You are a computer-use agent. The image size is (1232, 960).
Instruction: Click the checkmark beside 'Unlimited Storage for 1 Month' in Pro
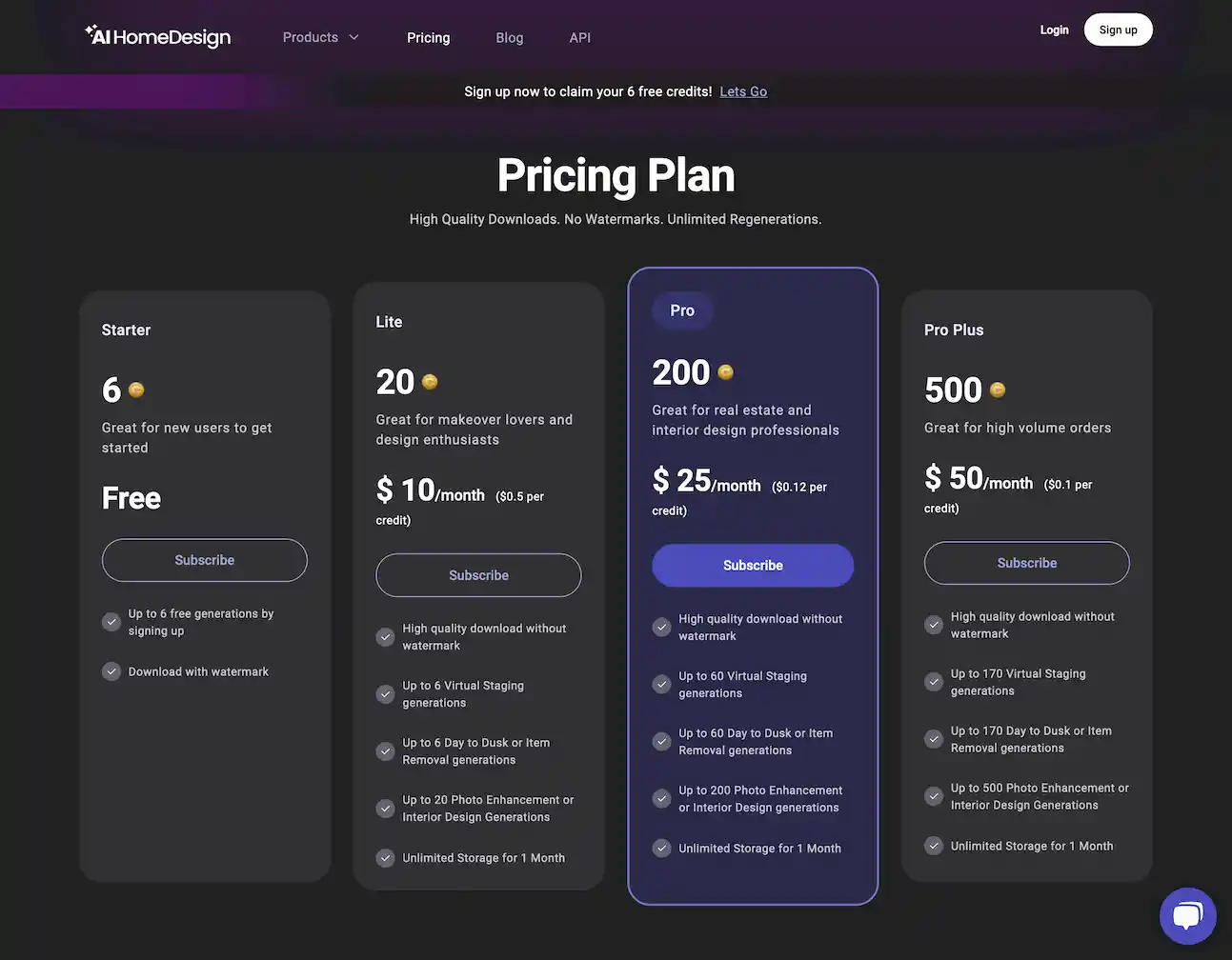[x=661, y=847]
